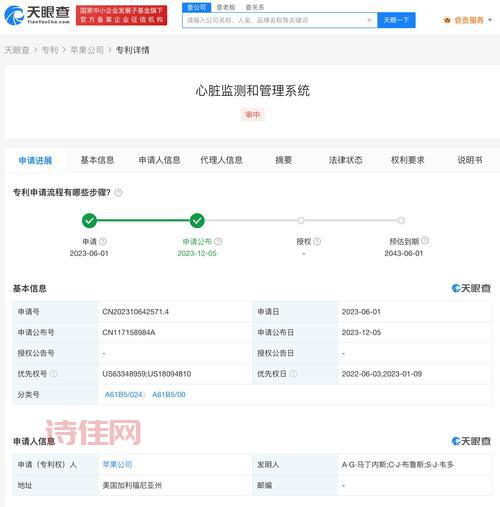Select the 查关系 search tab
Screen dimensions: 500x507
[255, 7]
